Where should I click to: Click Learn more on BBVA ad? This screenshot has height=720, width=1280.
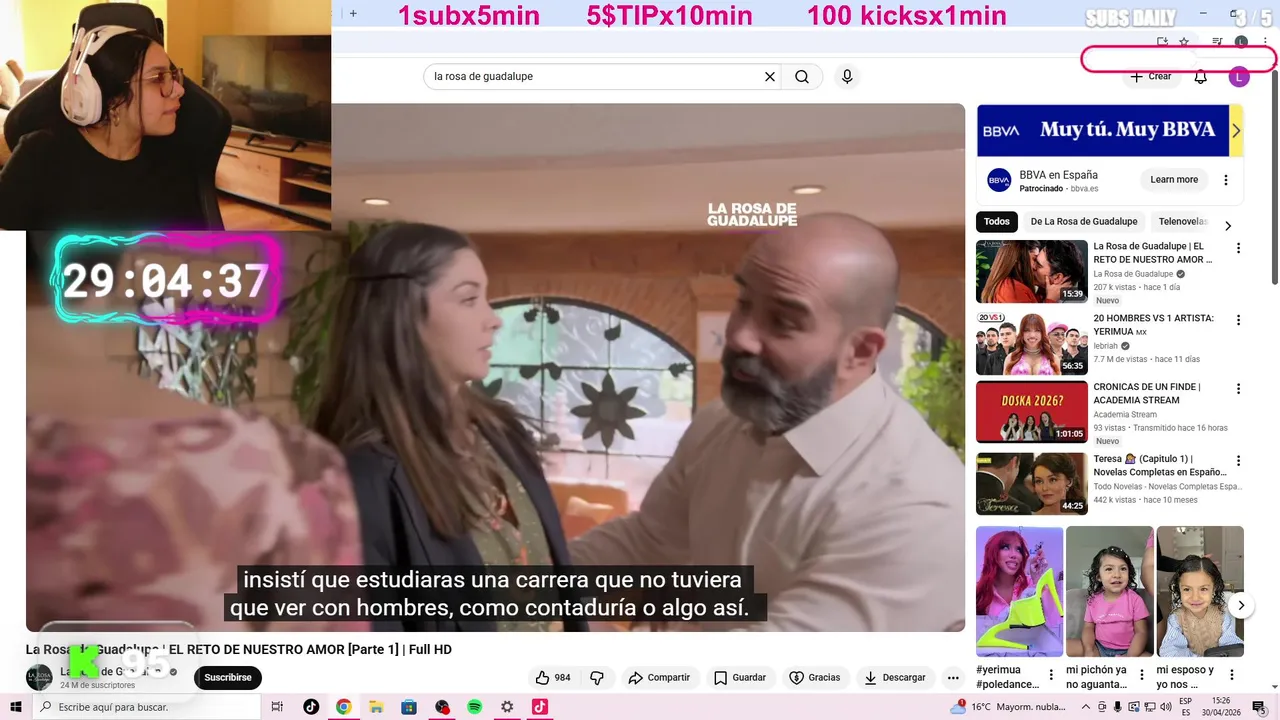click(x=1174, y=180)
